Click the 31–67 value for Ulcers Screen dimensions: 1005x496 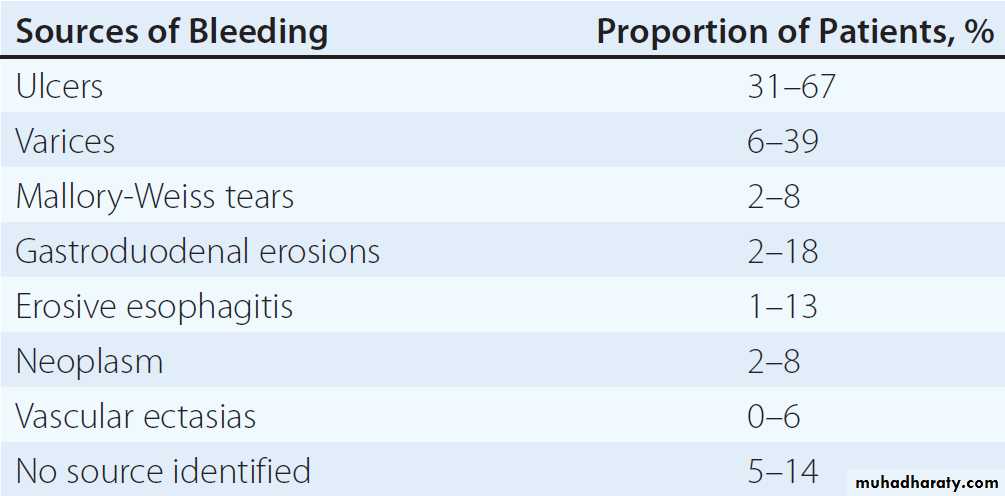(790, 87)
